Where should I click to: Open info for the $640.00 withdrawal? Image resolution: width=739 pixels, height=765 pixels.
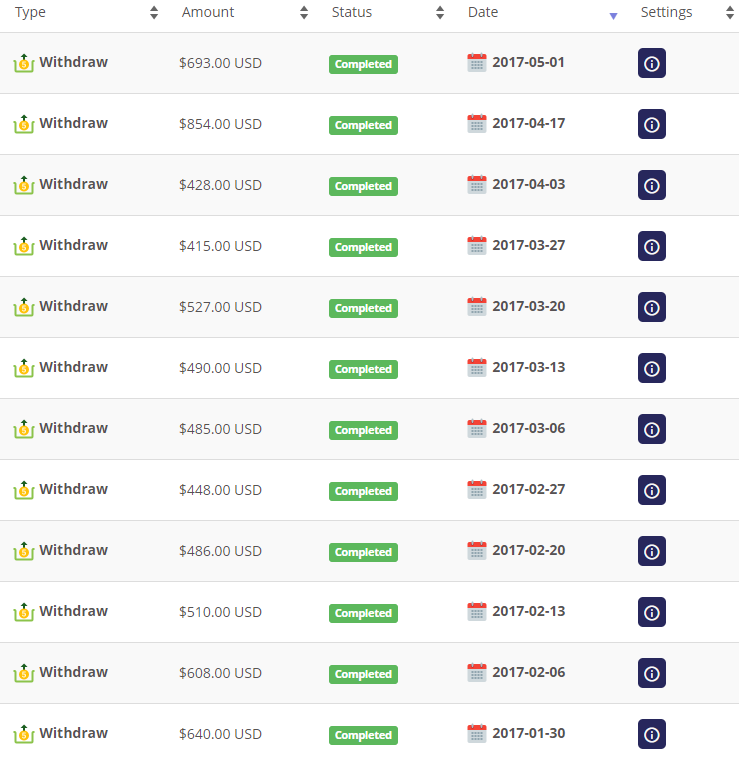coord(652,734)
